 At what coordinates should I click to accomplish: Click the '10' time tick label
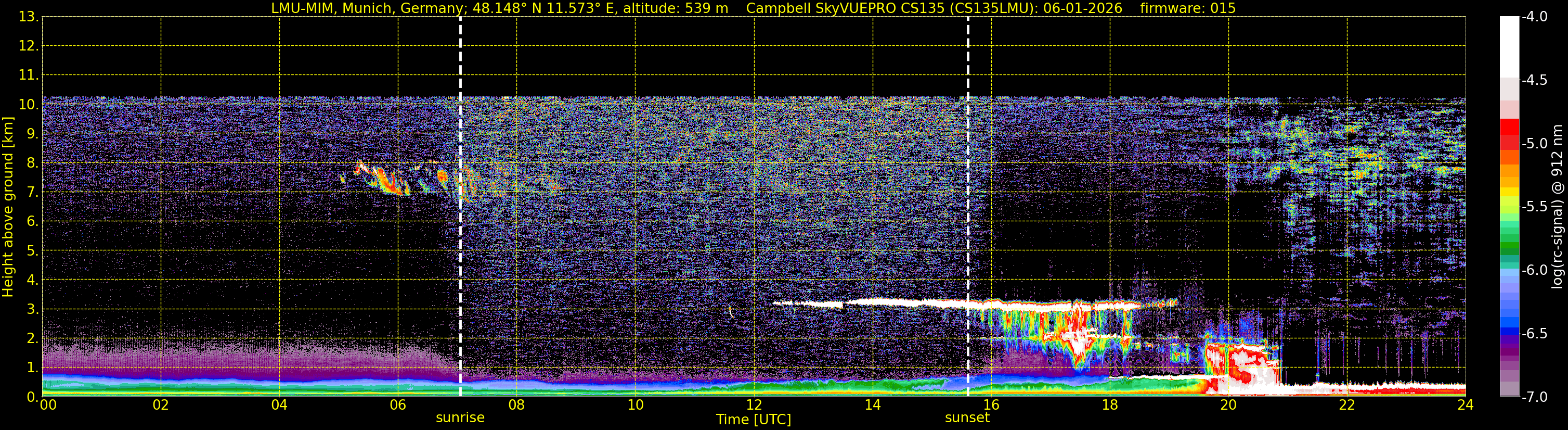click(636, 405)
